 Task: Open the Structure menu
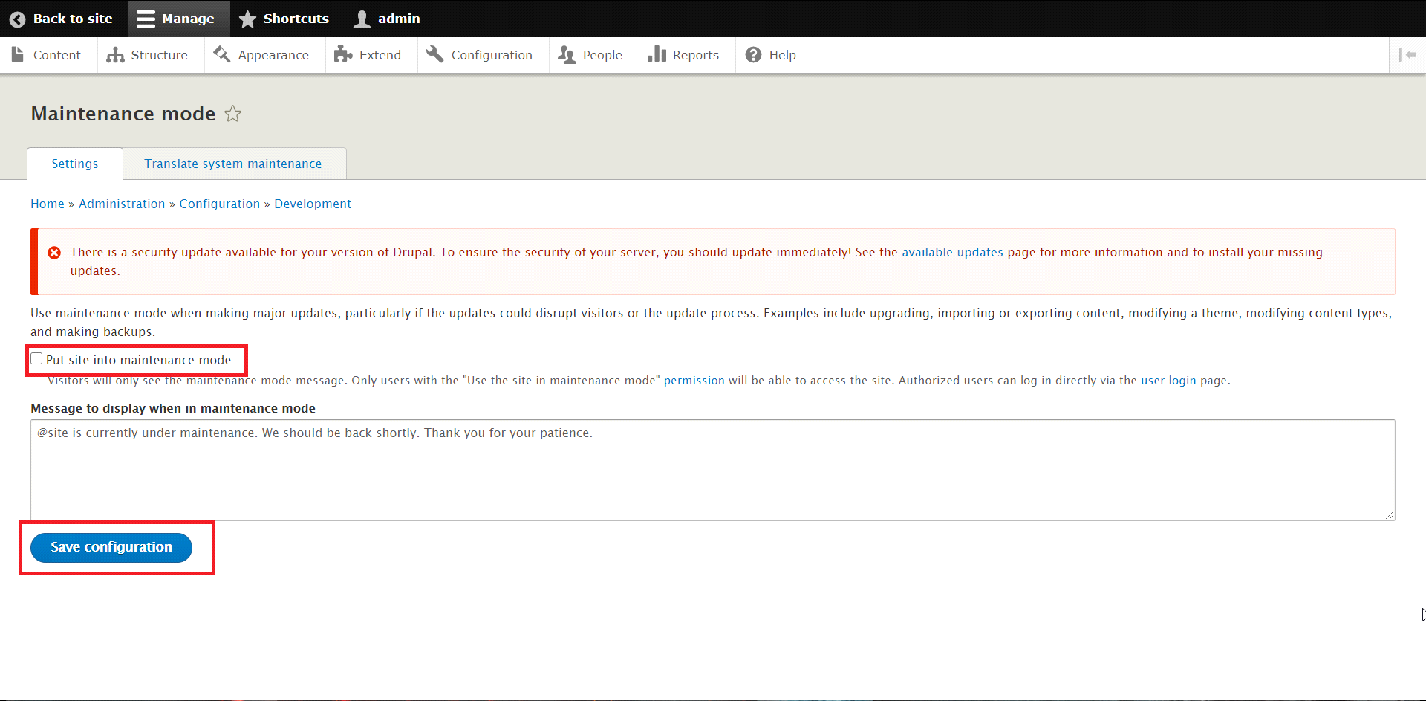(x=148, y=55)
